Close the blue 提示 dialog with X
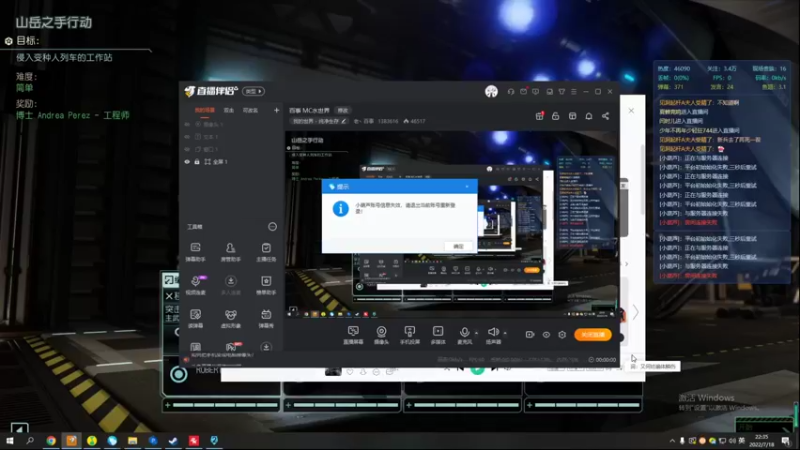 467,187
